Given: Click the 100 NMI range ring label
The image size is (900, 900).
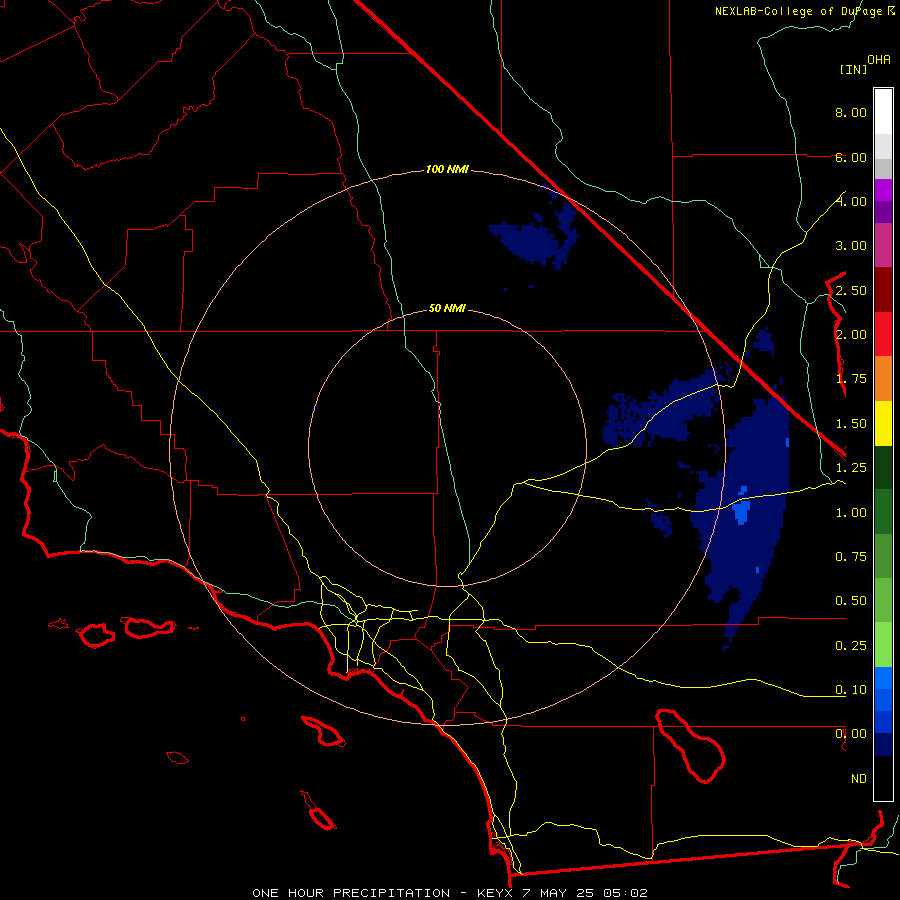Looking at the screenshot, I should point(447,169).
